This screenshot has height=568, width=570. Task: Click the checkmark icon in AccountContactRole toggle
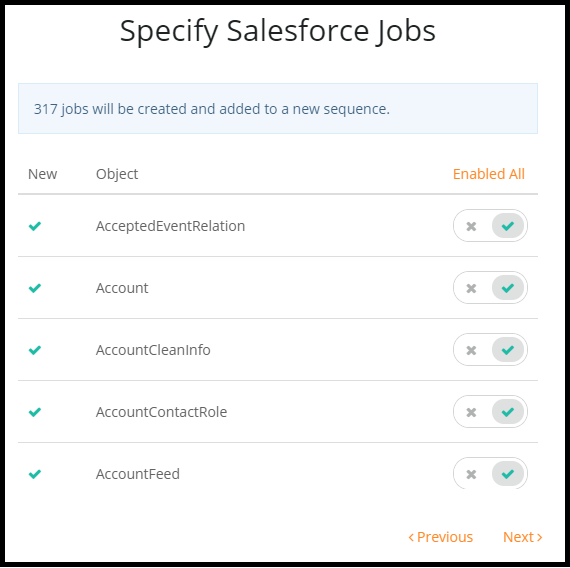508,412
